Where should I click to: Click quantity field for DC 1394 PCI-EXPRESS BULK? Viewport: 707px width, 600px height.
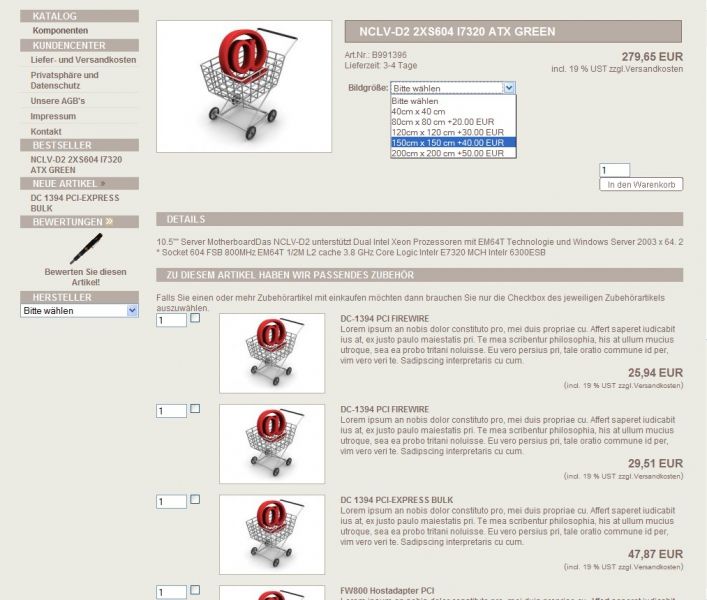(x=171, y=501)
